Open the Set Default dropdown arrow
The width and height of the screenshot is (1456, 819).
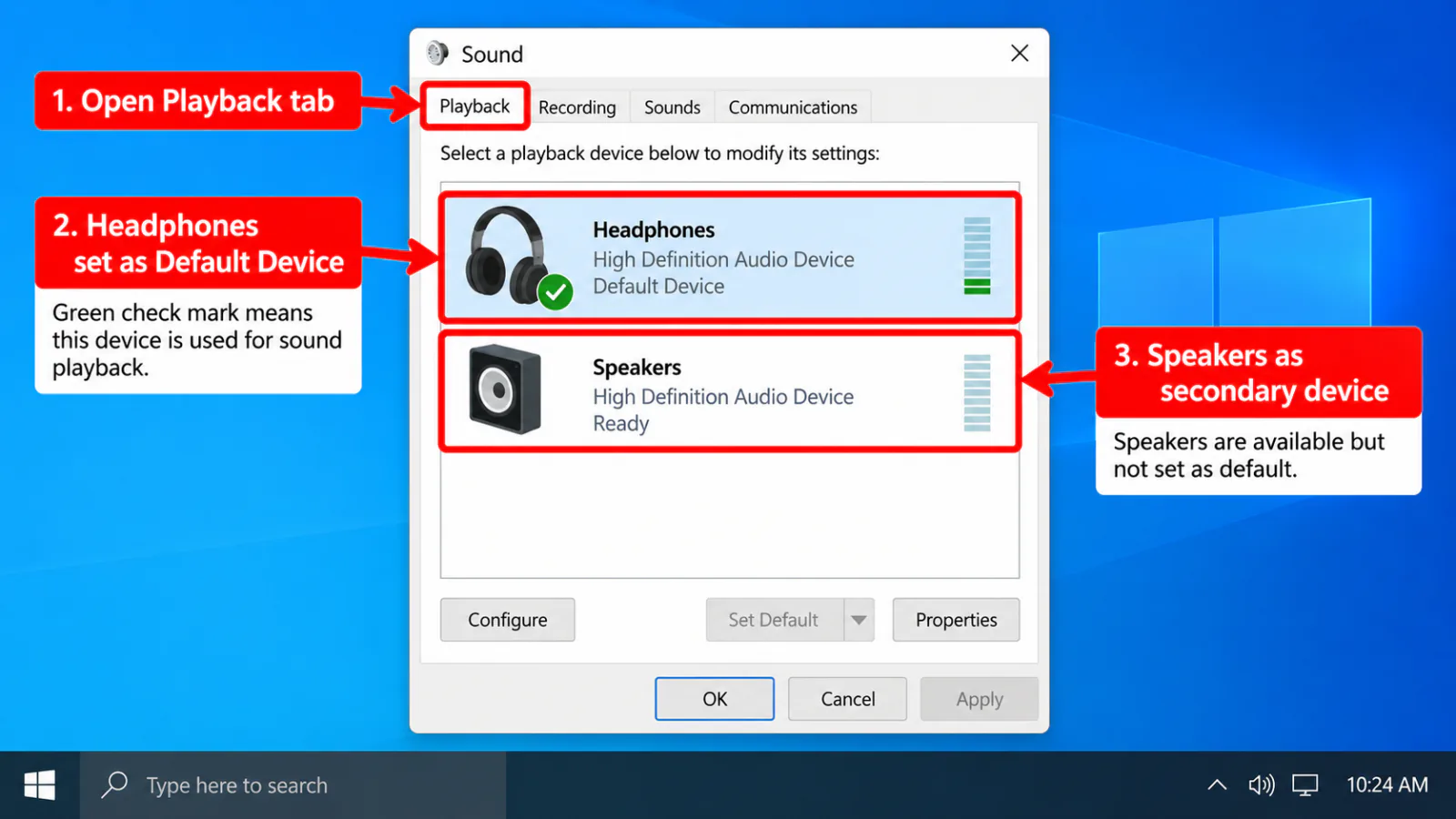click(x=859, y=620)
